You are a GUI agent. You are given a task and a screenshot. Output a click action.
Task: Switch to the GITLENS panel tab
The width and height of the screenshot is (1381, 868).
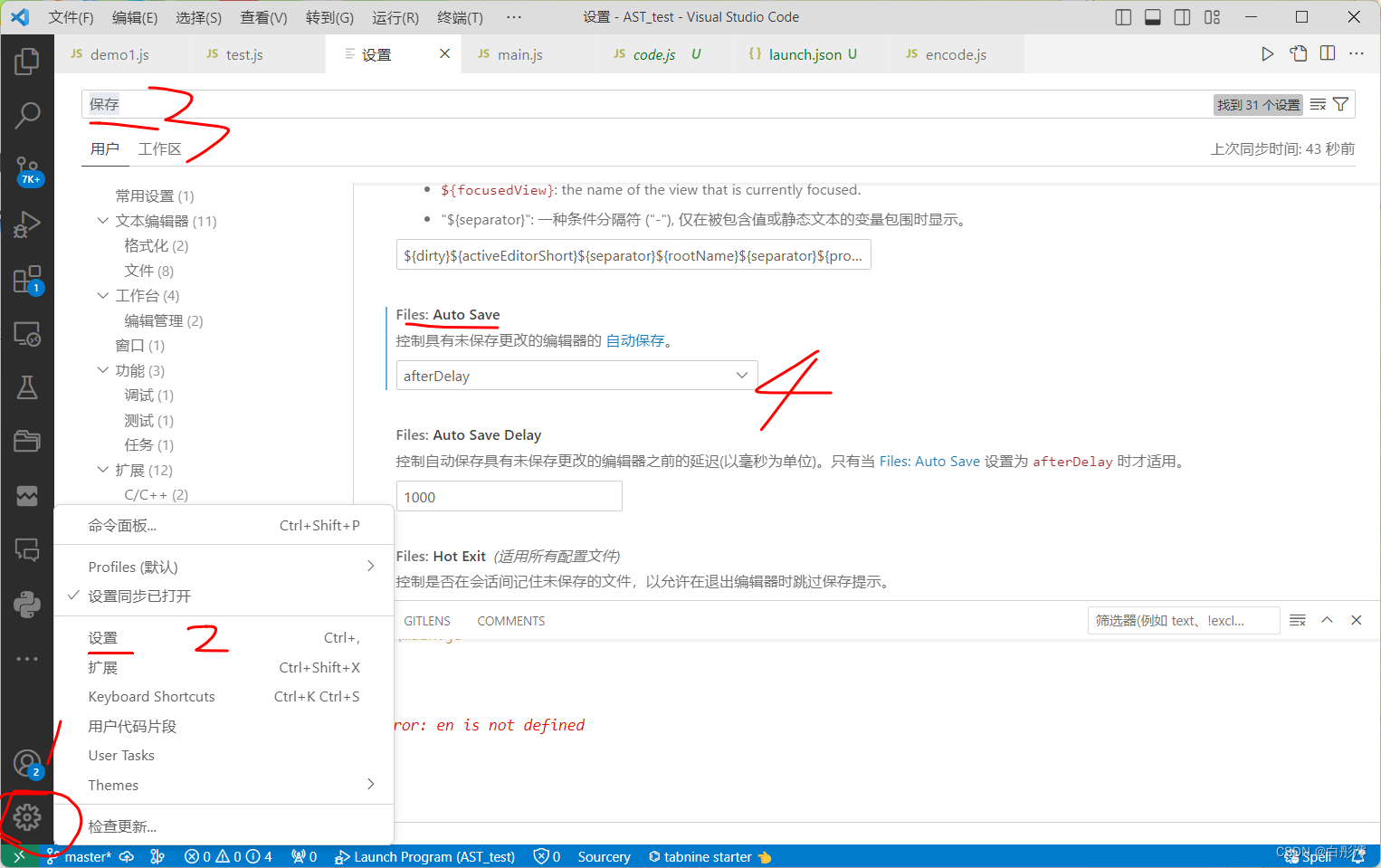click(x=427, y=621)
